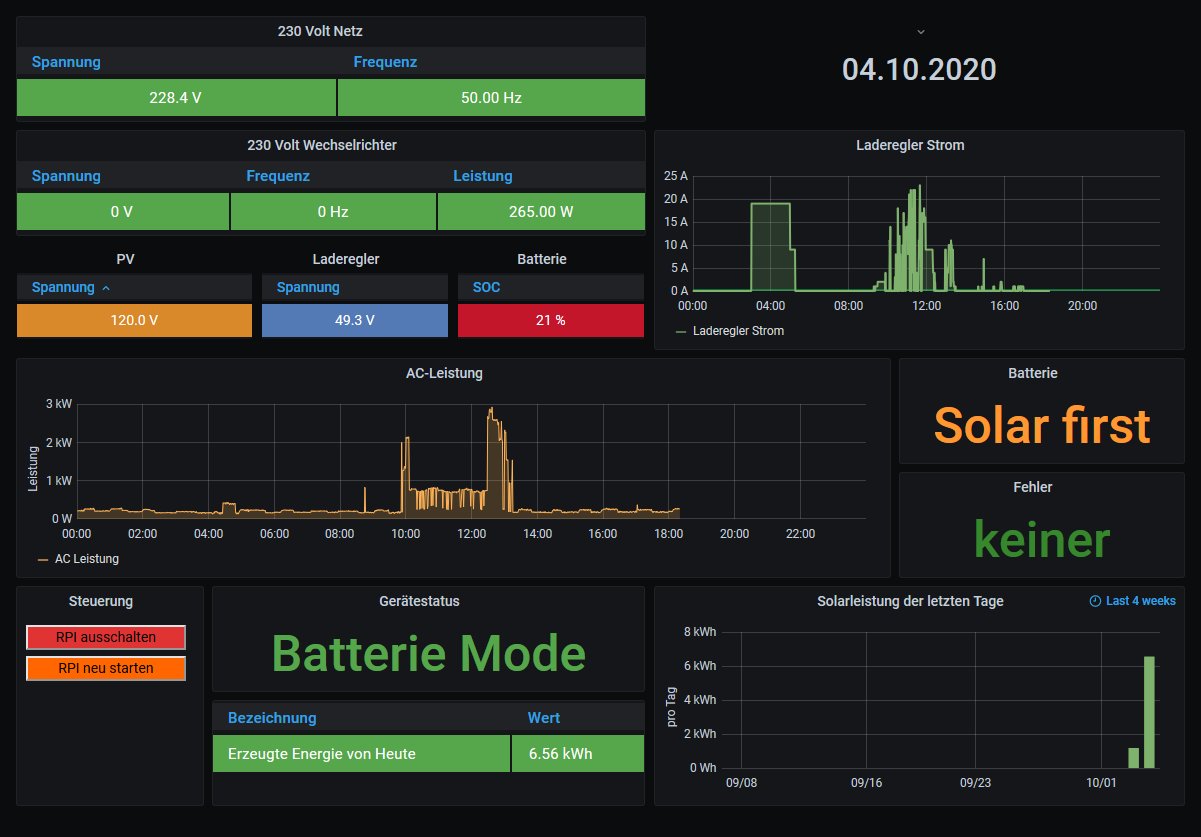Screen dimensions: 1201x837
Task: Open the Solarleistung der letzten Tage title menu
Action: 909,601
